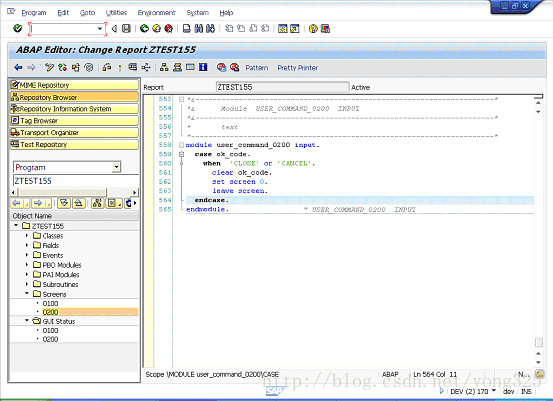553x401 pixels.
Task: Click the yellow Exit icon
Action: (157, 29)
